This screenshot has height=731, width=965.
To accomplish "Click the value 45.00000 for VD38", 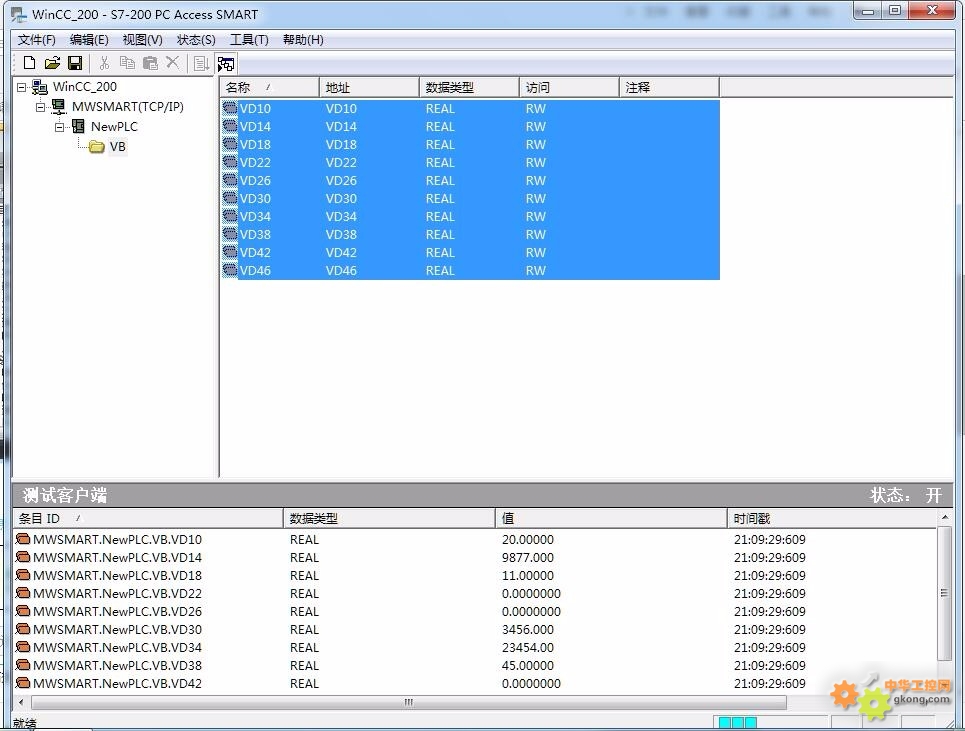I will pos(527,665).
